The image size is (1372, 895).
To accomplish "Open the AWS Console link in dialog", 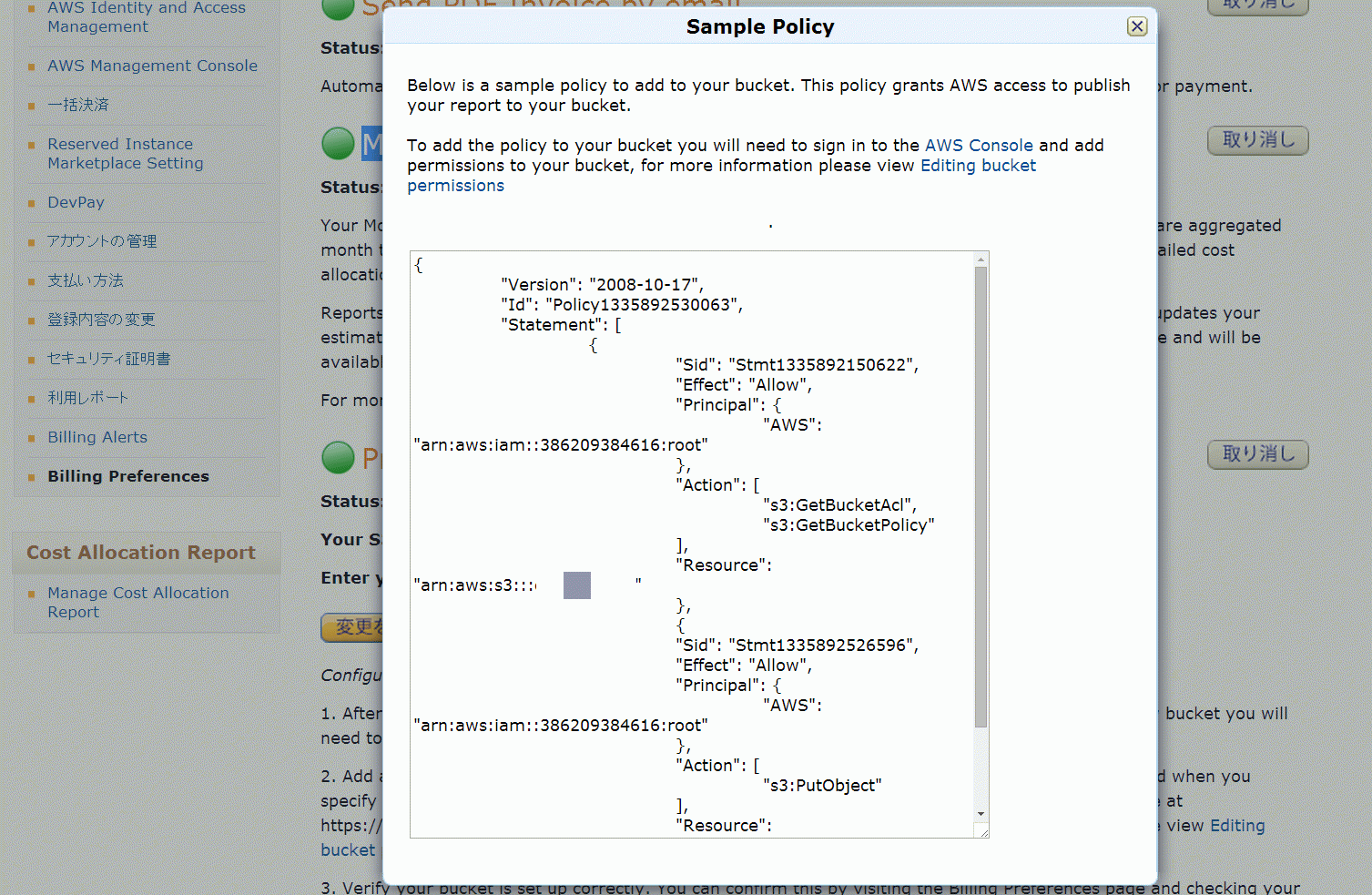I will pyautogui.click(x=979, y=146).
